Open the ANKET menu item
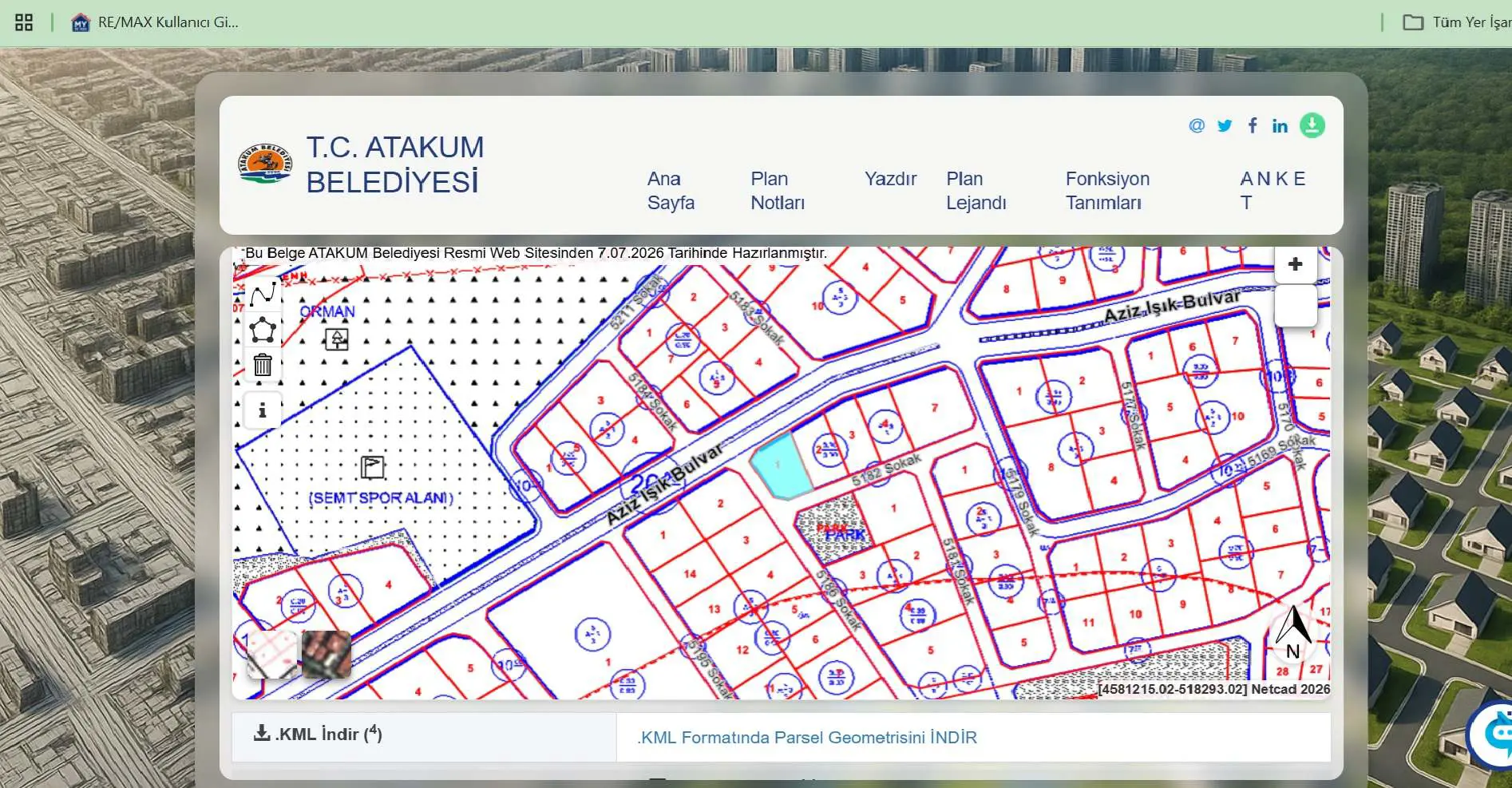Screen dimensions: 1512x788 point(1273,191)
